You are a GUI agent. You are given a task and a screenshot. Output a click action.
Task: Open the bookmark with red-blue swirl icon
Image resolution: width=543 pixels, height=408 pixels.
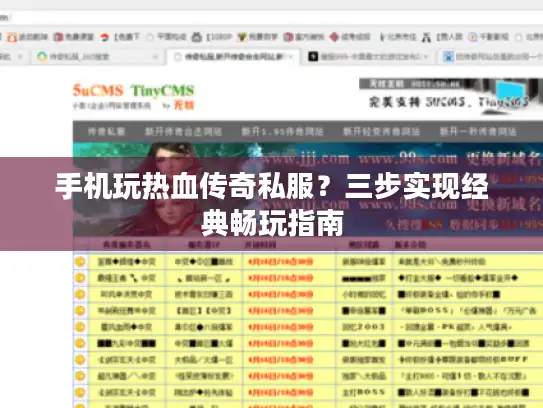[x=120, y=37]
